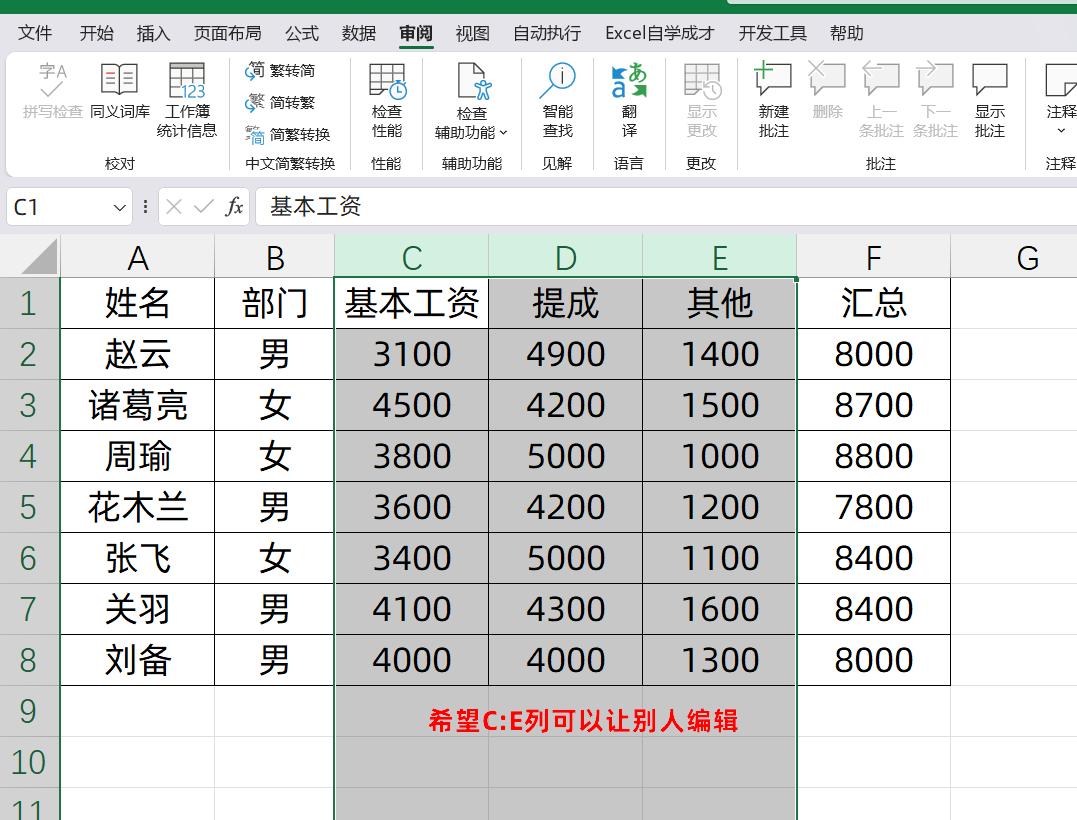1077x820 pixels.
Task: Open the 文件 menu
Action: 35,33
